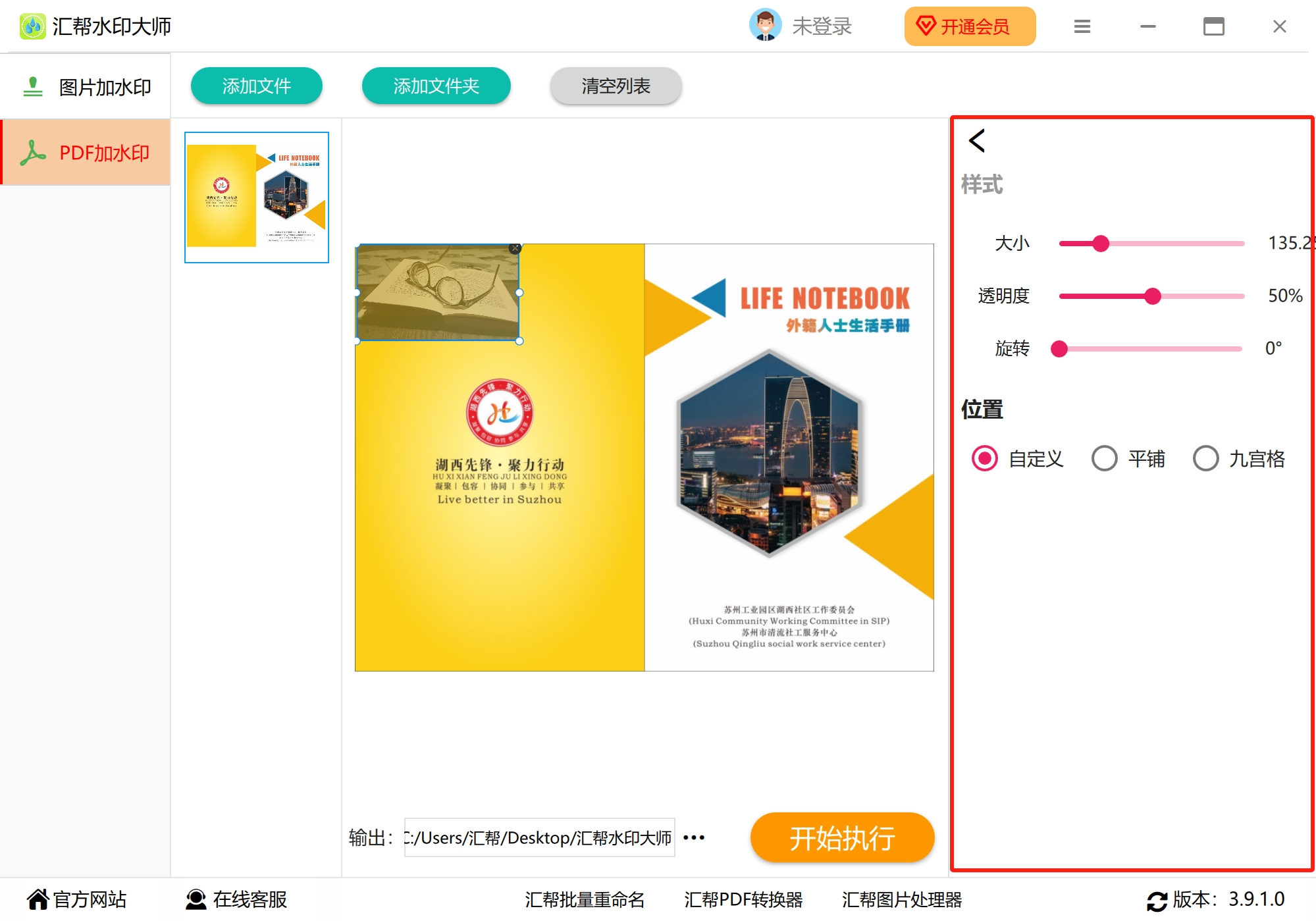Click the watermark's bottom-right resize handle
Viewport: 1316px width, 921px height.
pyautogui.click(x=519, y=341)
